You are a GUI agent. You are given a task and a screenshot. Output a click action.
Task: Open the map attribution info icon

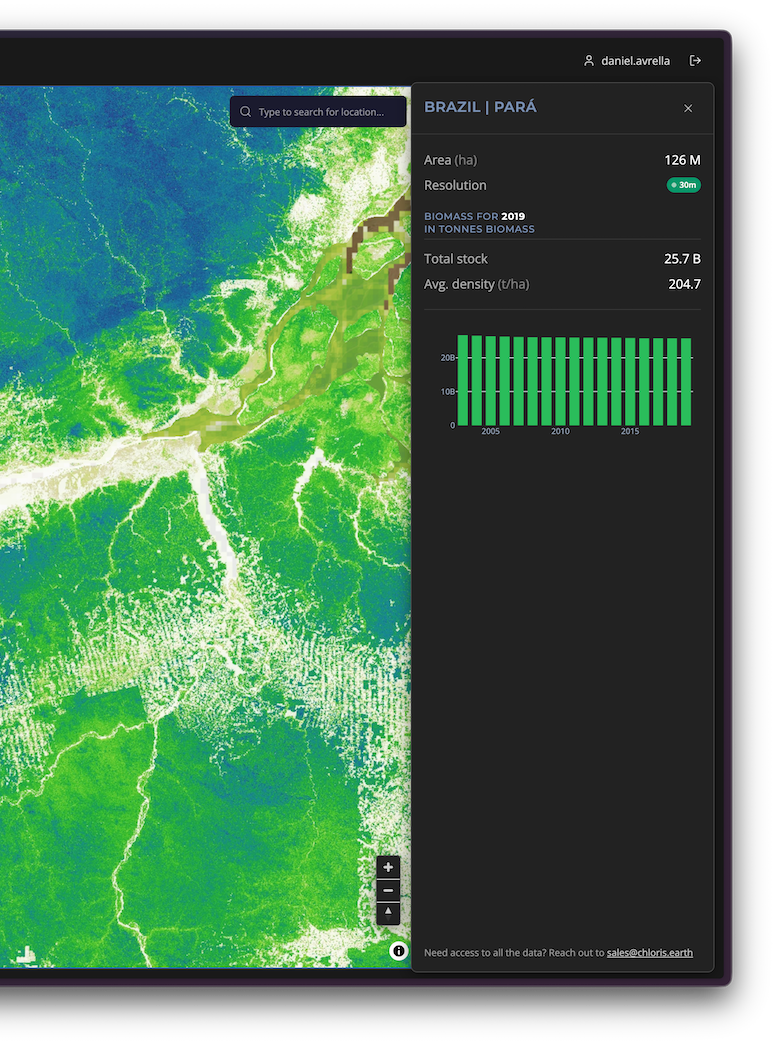click(399, 951)
